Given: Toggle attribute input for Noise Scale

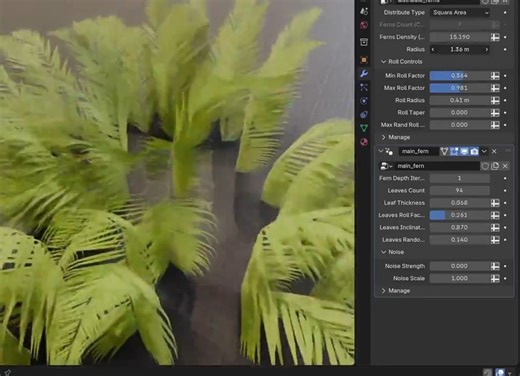Looking at the screenshot, I should pos(495,279).
